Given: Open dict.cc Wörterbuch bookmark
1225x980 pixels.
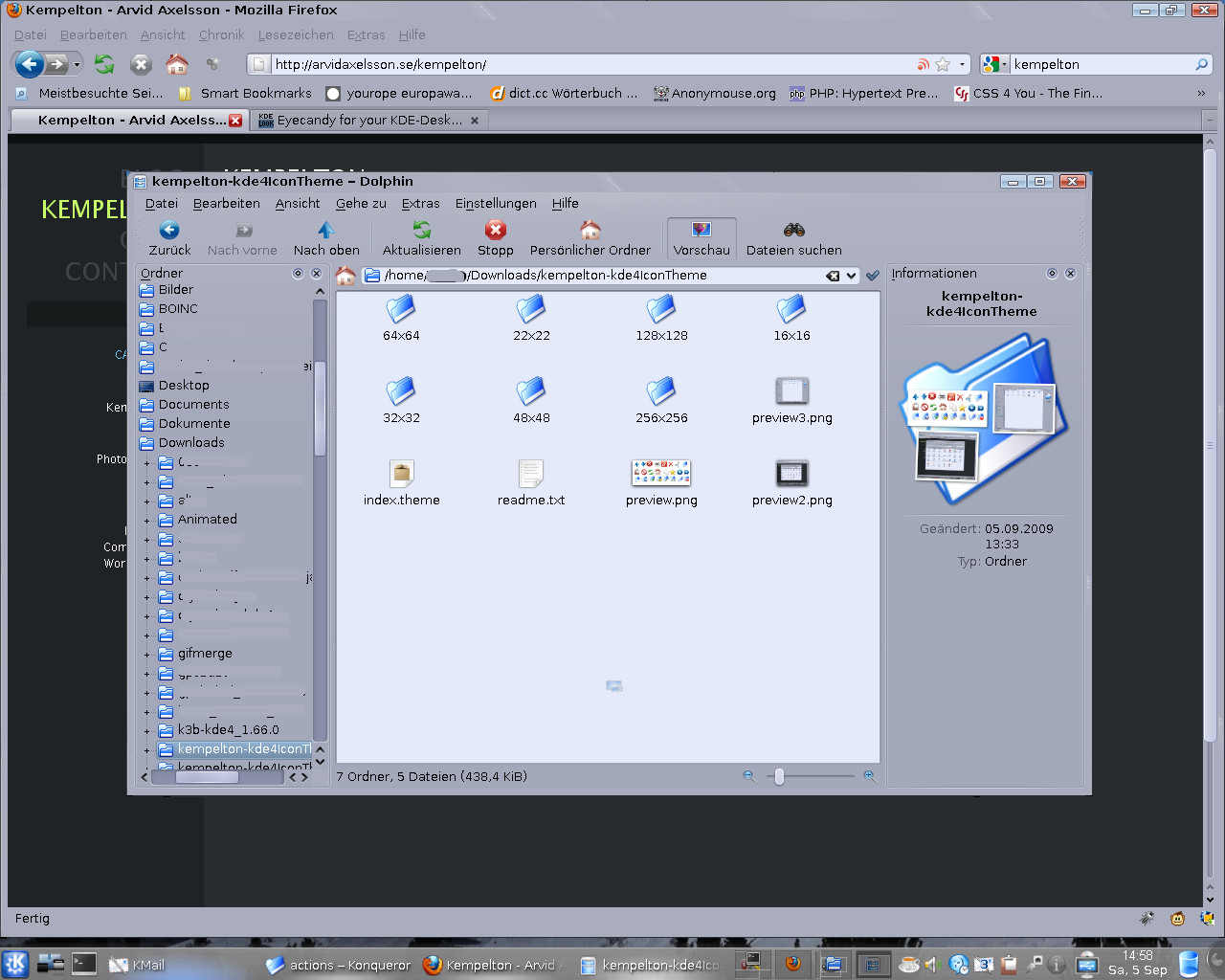Looking at the screenshot, I should click(564, 93).
